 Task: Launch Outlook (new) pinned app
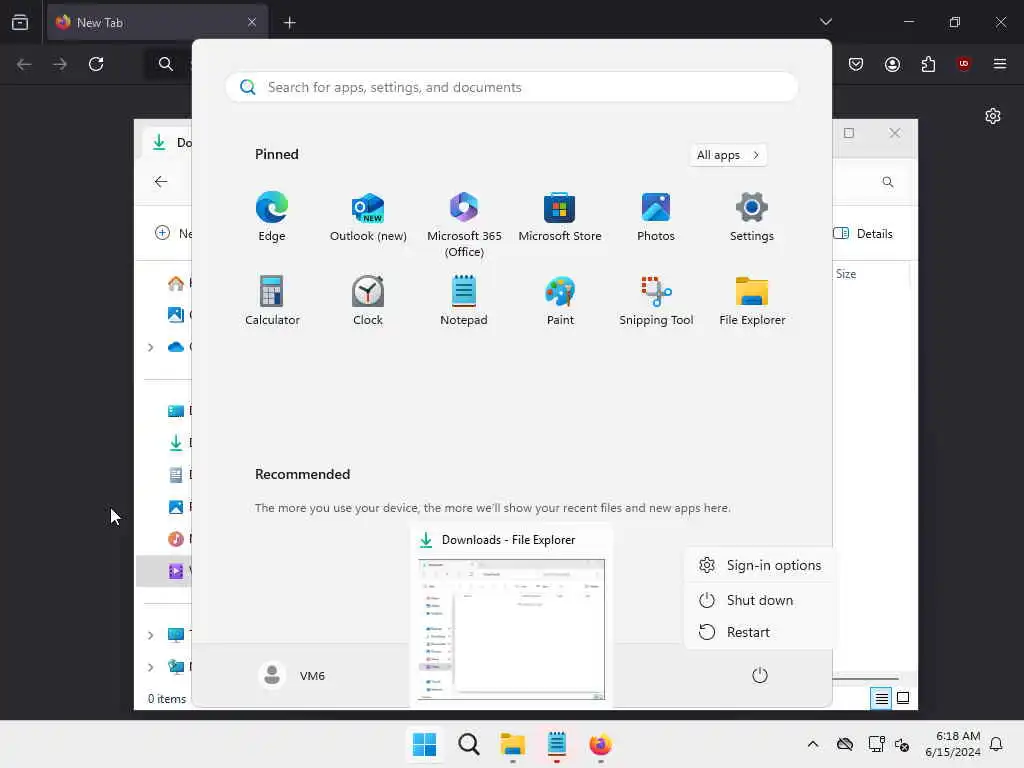click(368, 217)
